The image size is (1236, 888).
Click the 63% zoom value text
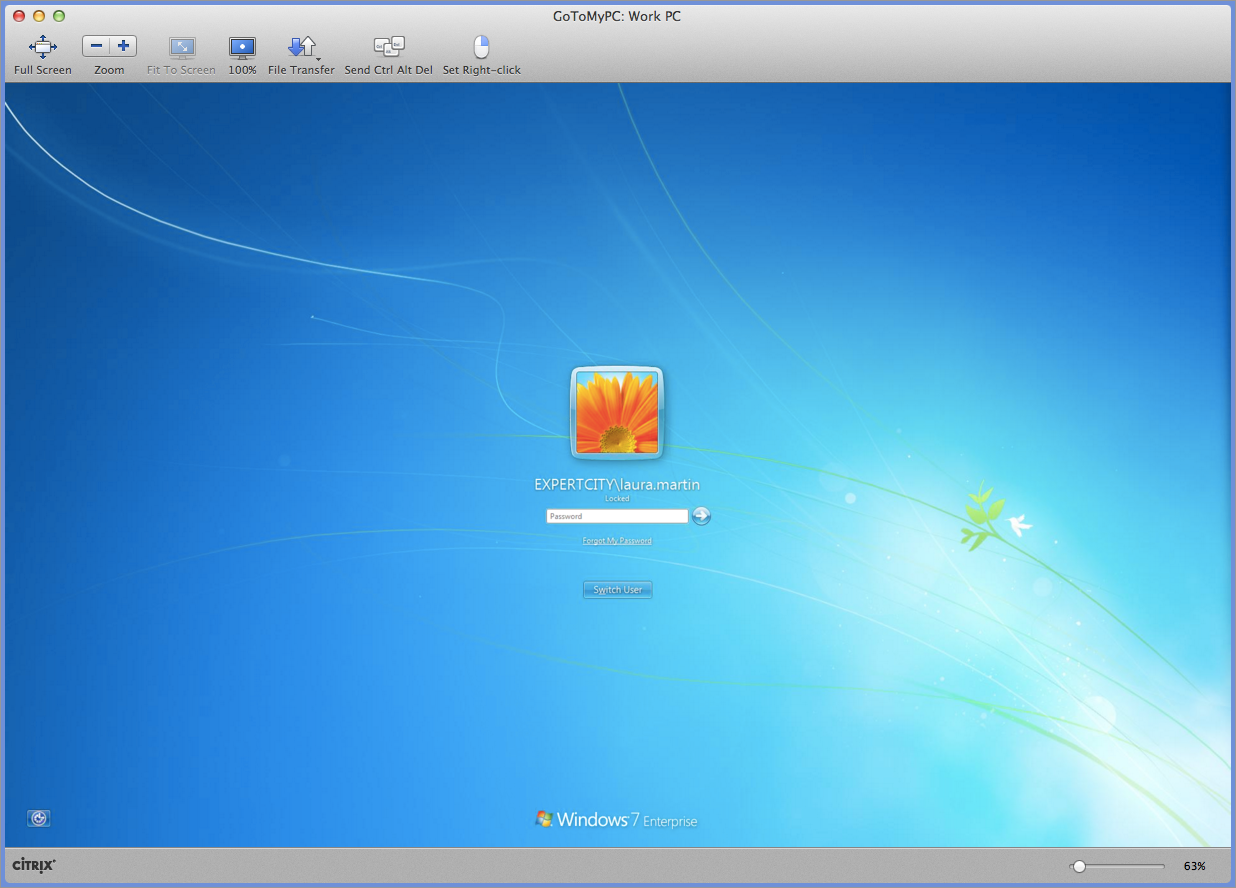pos(1194,866)
